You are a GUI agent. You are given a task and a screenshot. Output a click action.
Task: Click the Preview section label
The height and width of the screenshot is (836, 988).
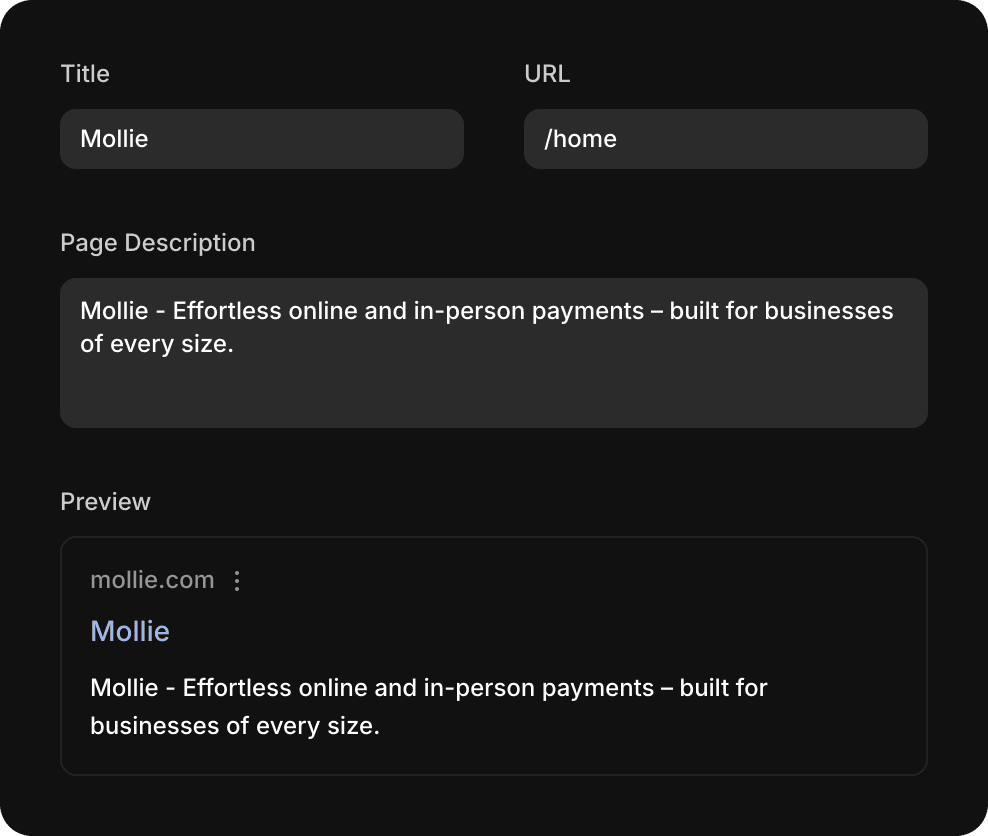(x=105, y=501)
